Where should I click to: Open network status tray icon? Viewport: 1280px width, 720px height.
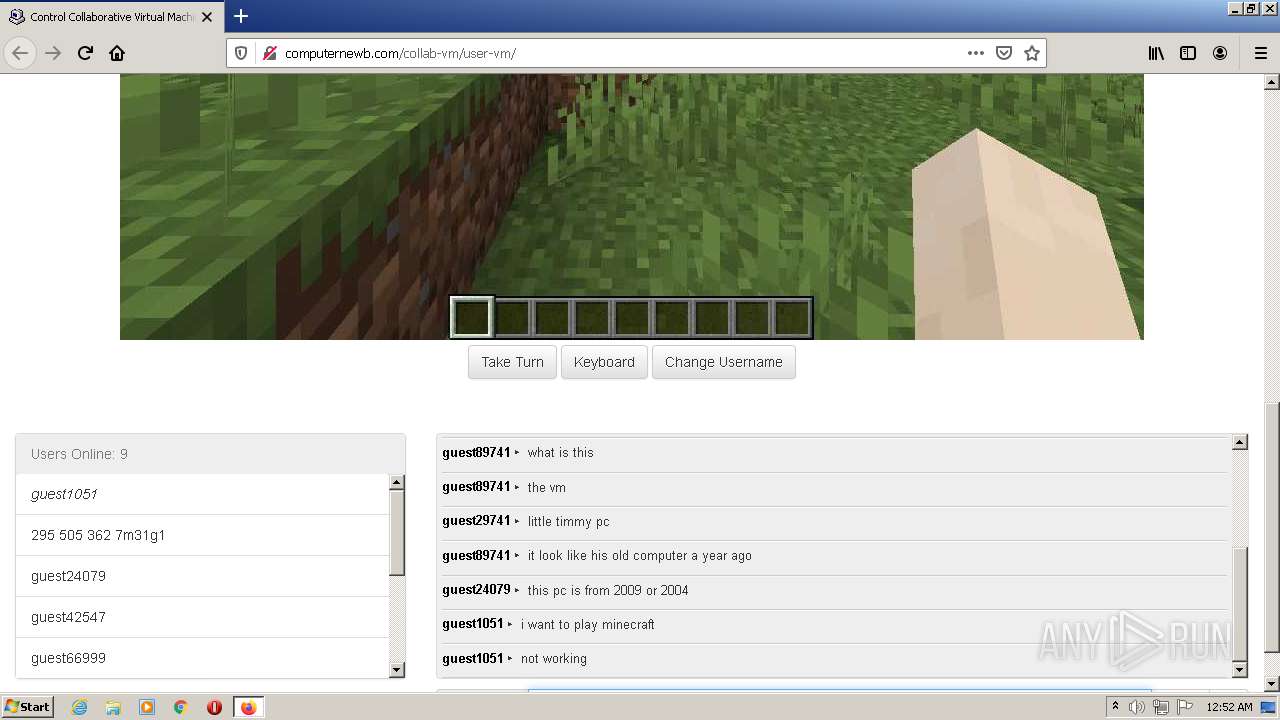1161,707
